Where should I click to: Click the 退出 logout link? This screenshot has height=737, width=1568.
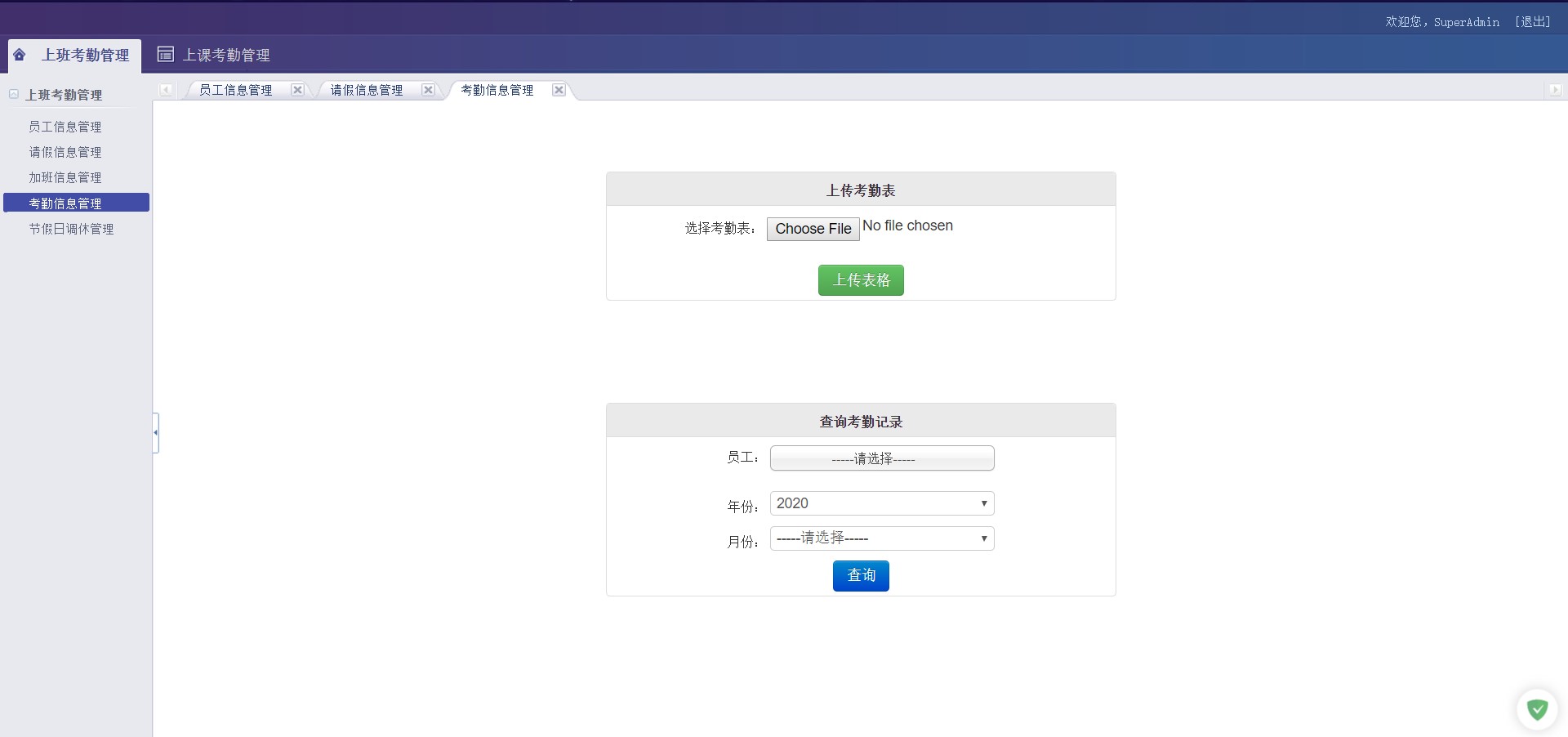click(x=1532, y=22)
